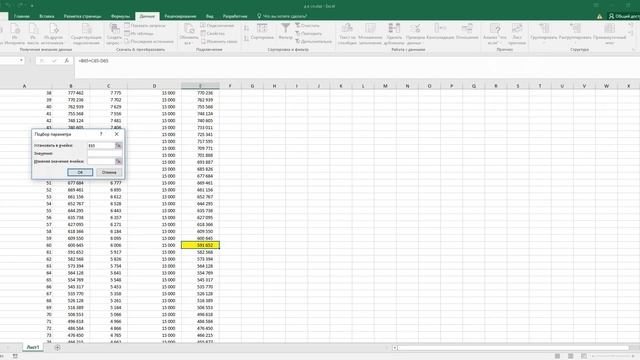Viewport: 640px width, 360px height.
Task: Select the yellow highlighted cell 591 652
Action: click(200, 245)
